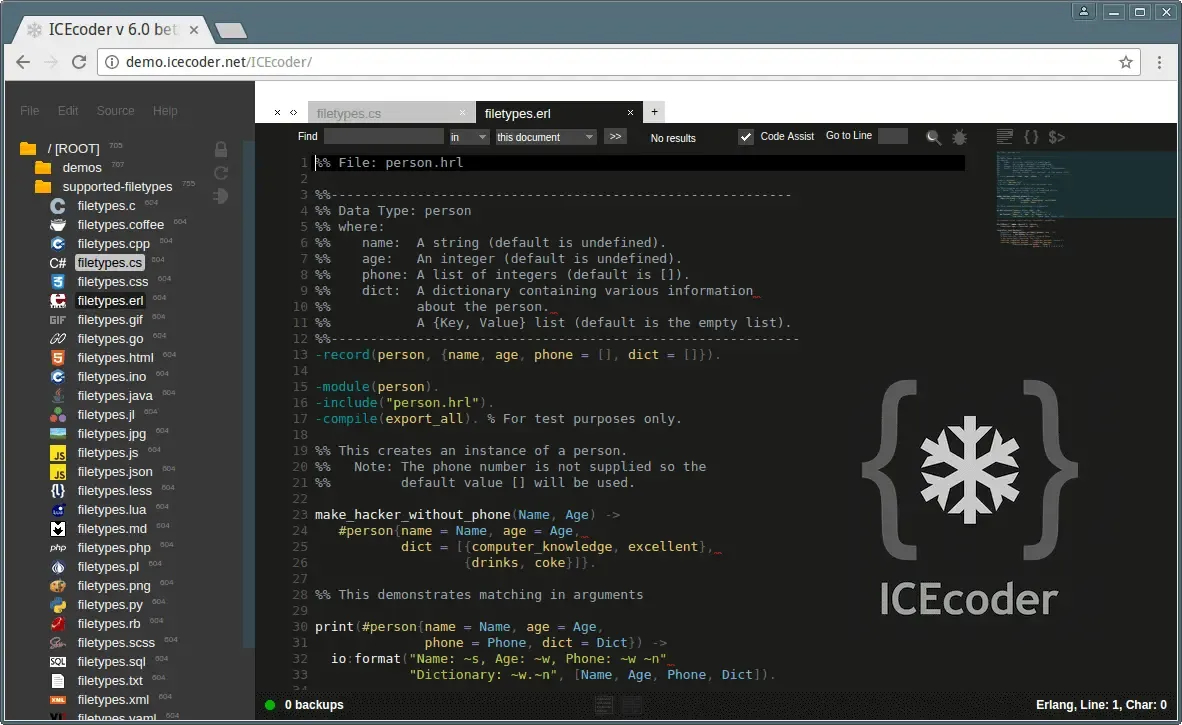
Task: Click the lines view icon beside braces
Action: click(1005, 136)
